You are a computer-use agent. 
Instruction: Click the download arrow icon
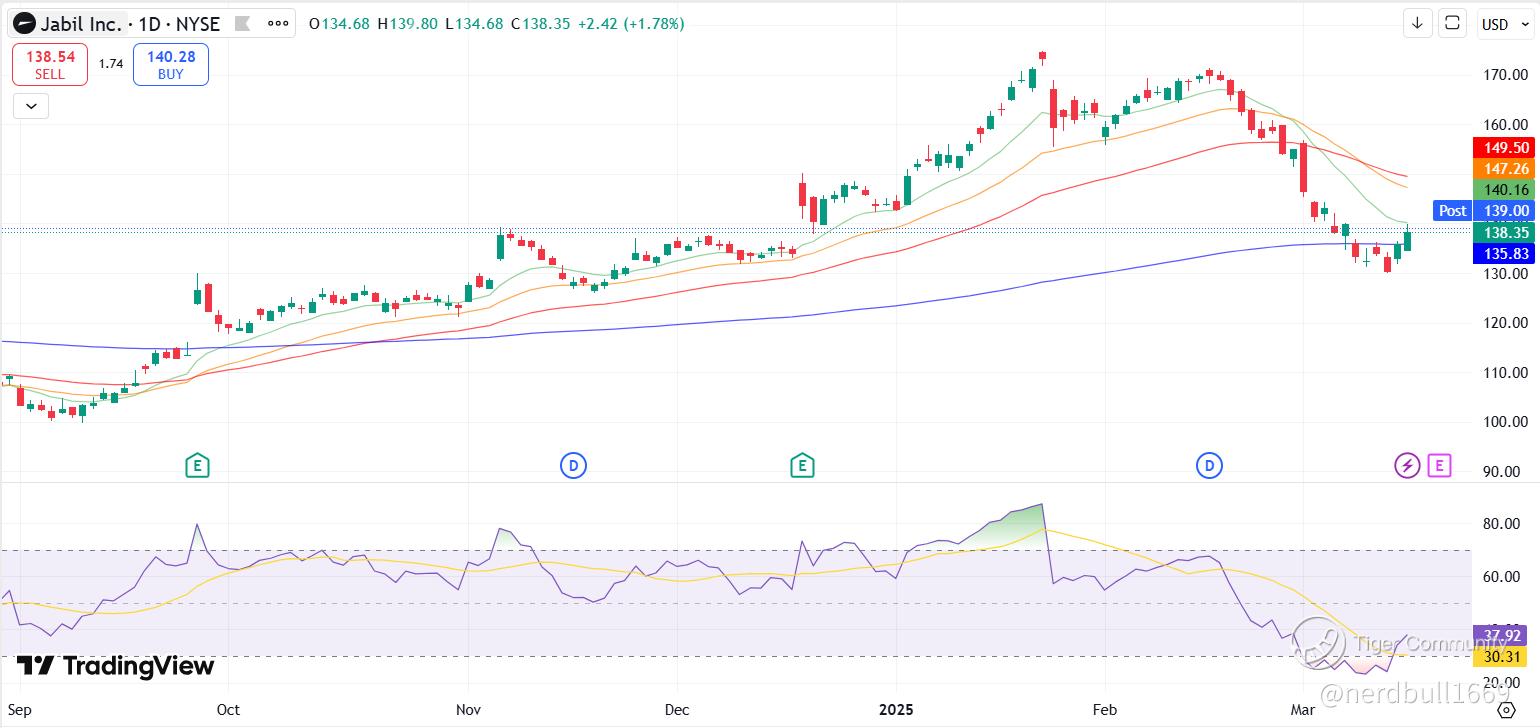[x=1417, y=23]
